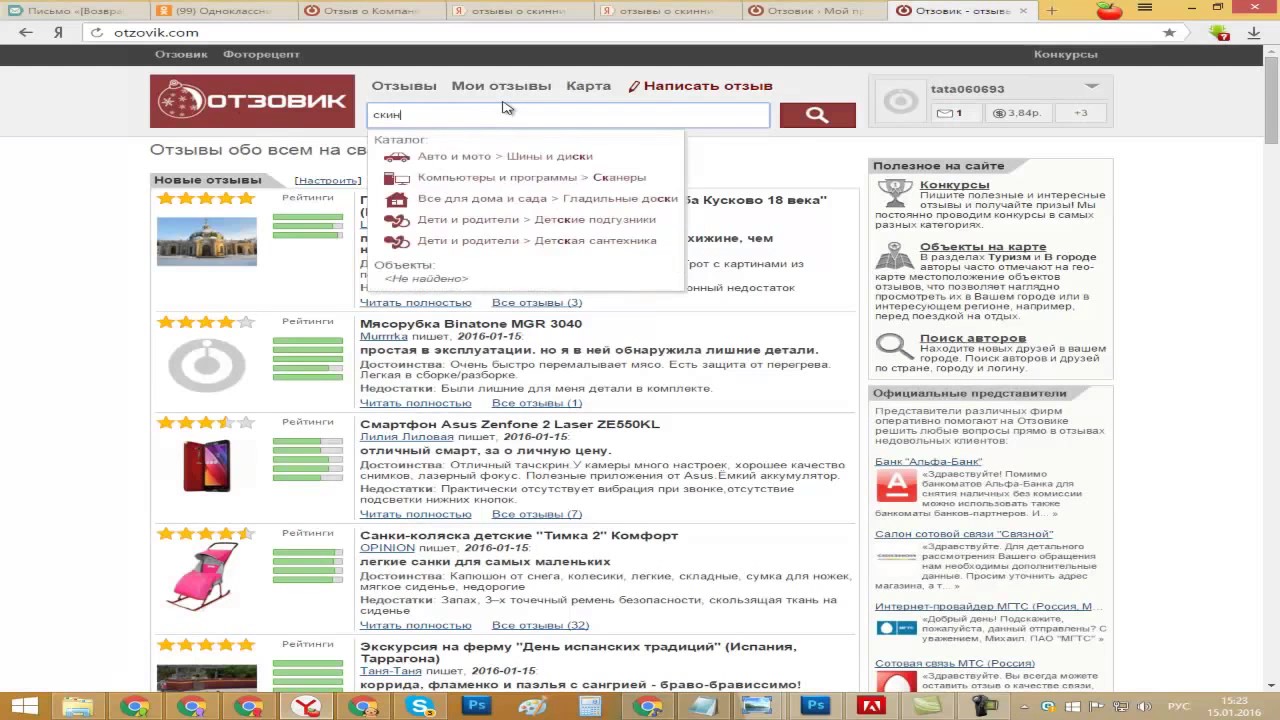The image size is (1280, 720).
Task: Click in search field containing скин
Action: [568, 115]
